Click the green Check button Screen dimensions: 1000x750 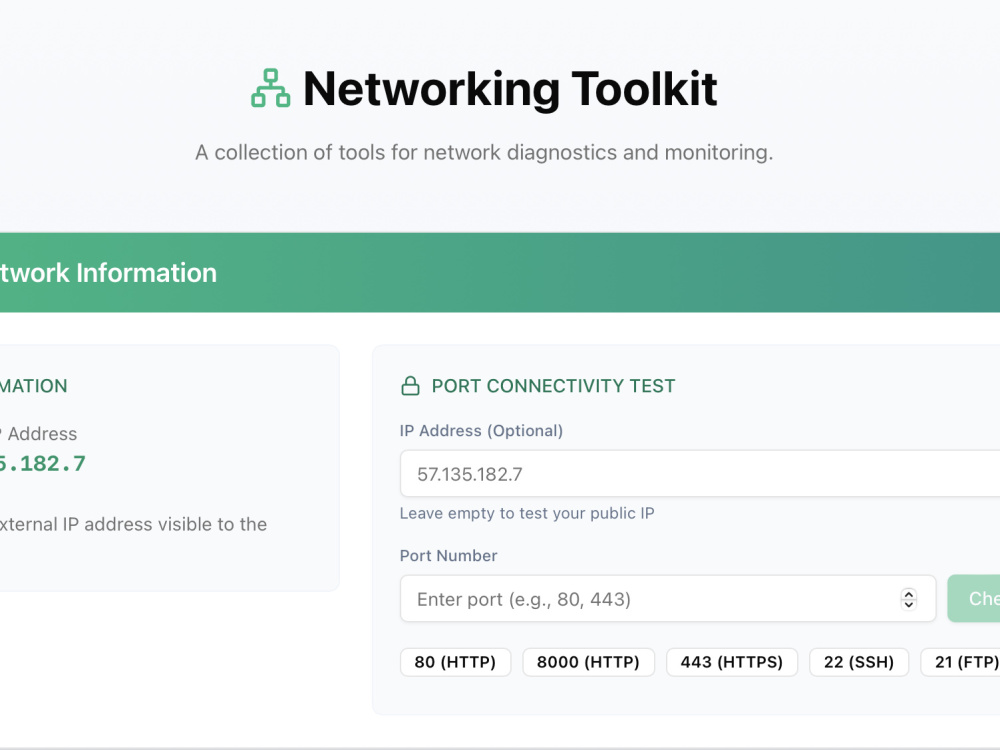coord(974,598)
